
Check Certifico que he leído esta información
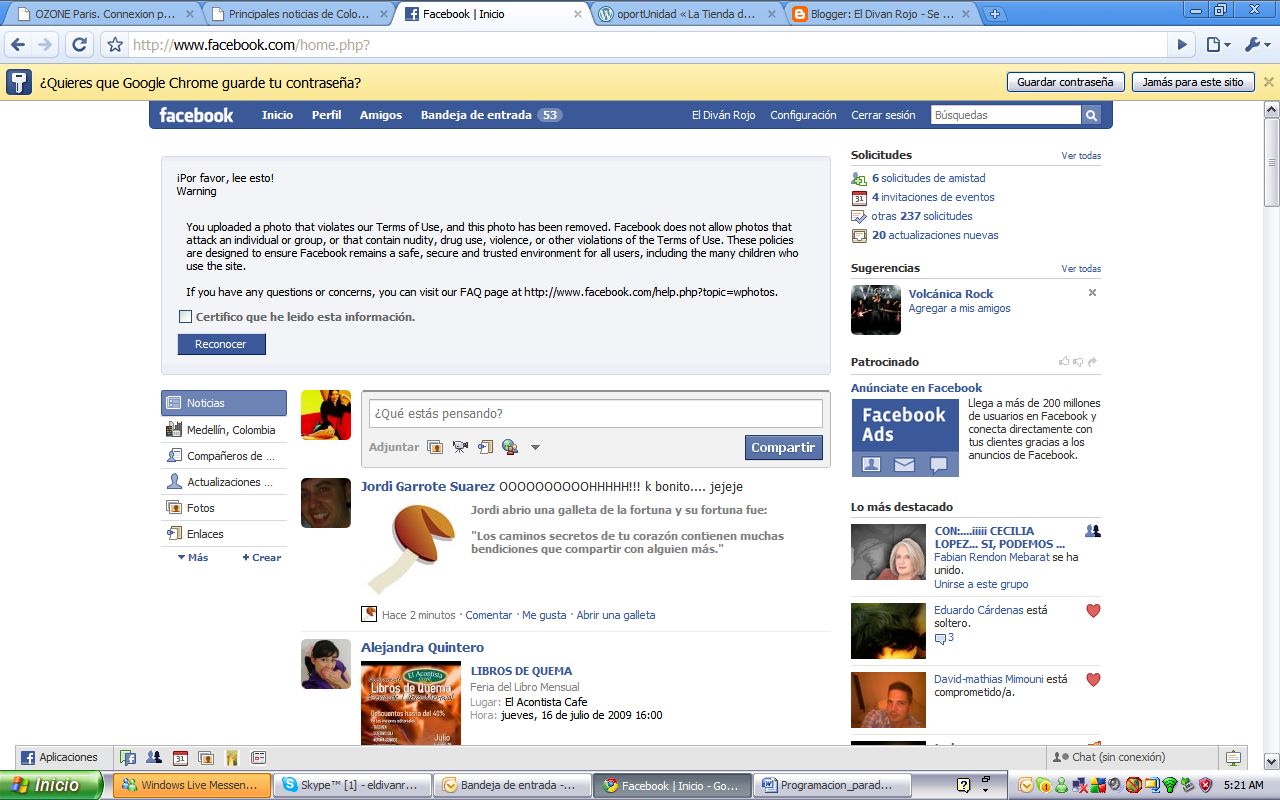pyautogui.click(x=185, y=317)
